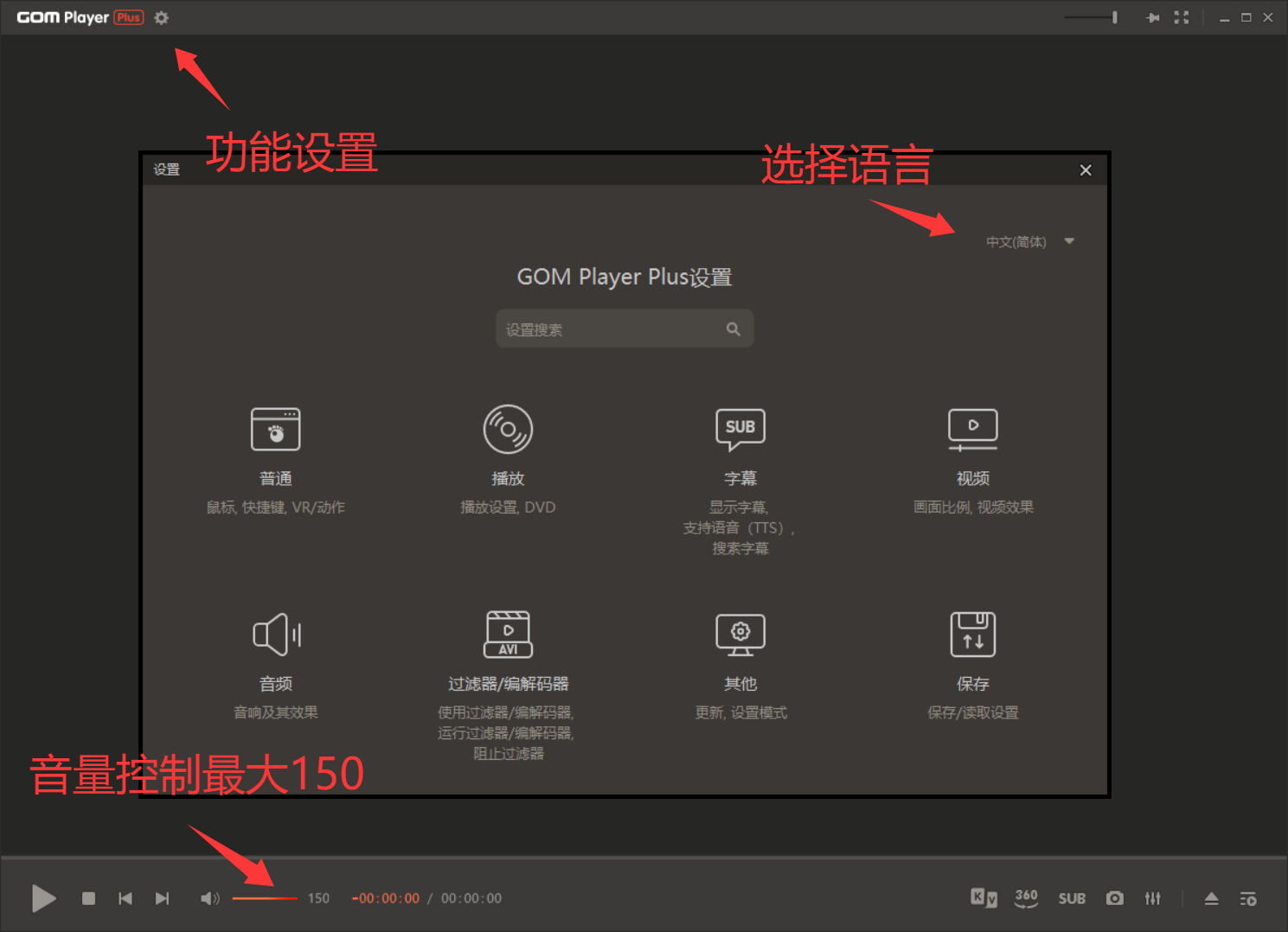Click the 搜索字幕 text under 字幕

(x=740, y=549)
